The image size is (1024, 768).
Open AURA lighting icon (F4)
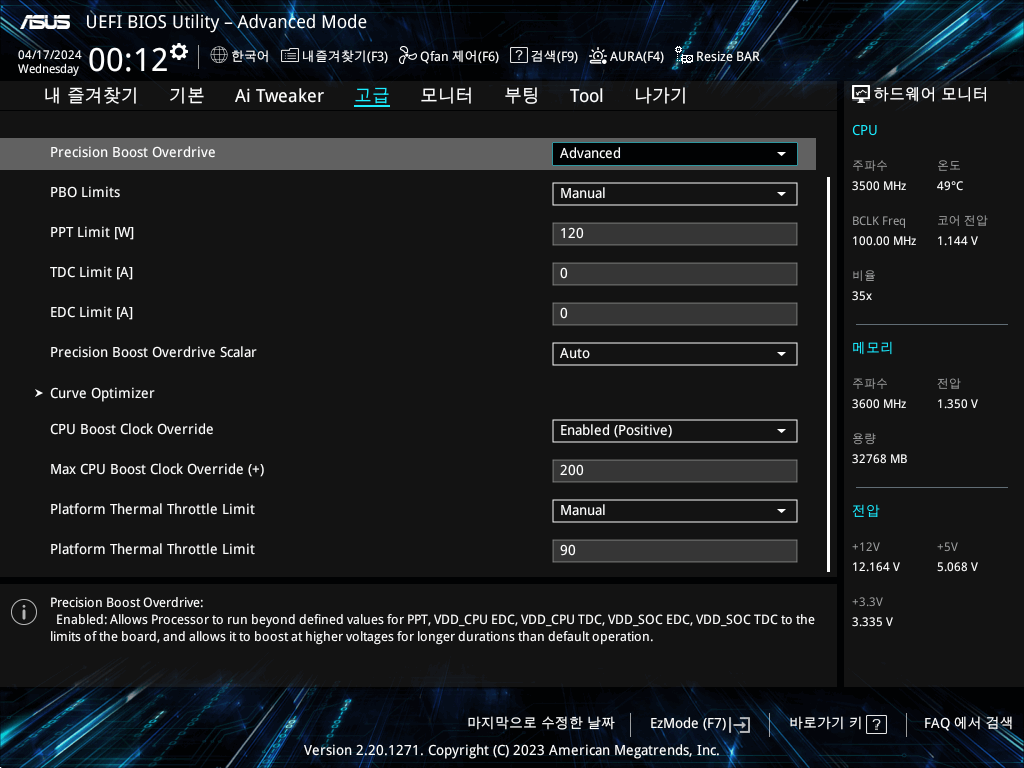tap(598, 56)
